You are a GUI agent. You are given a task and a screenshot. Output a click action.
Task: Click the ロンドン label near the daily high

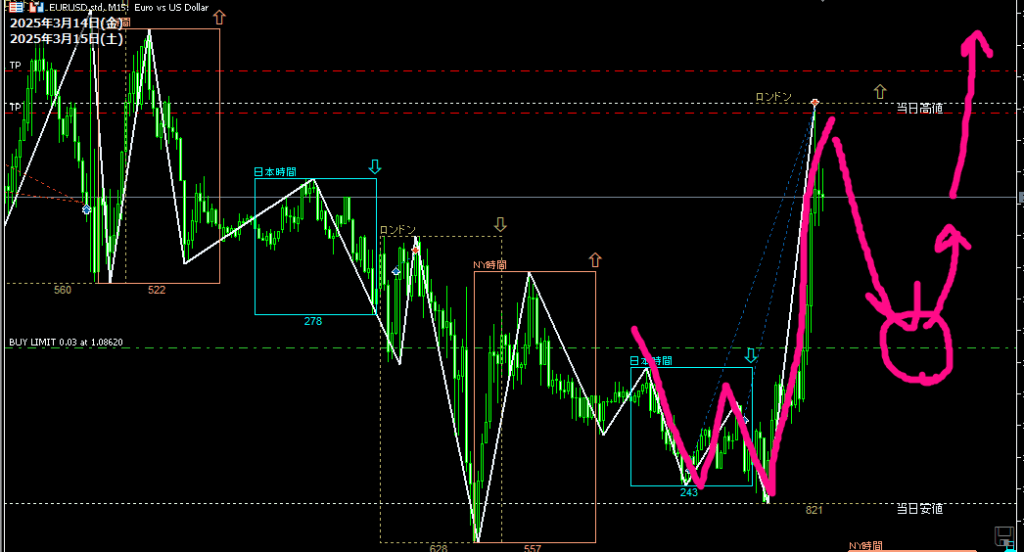click(773, 97)
